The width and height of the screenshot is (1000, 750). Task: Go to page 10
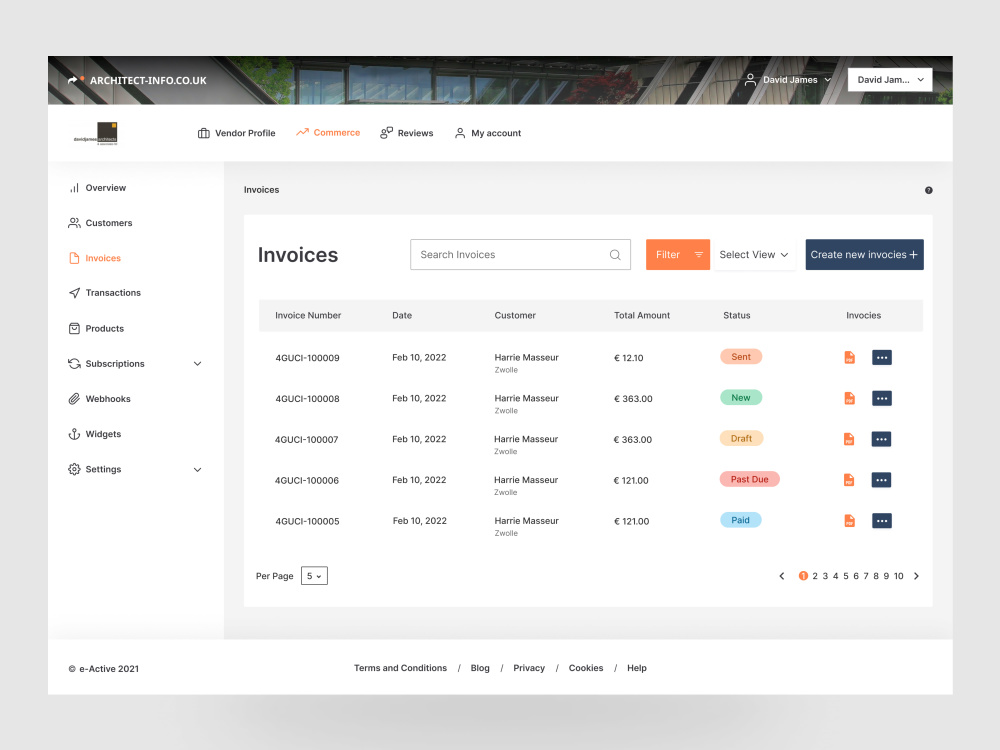tap(898, 576)
